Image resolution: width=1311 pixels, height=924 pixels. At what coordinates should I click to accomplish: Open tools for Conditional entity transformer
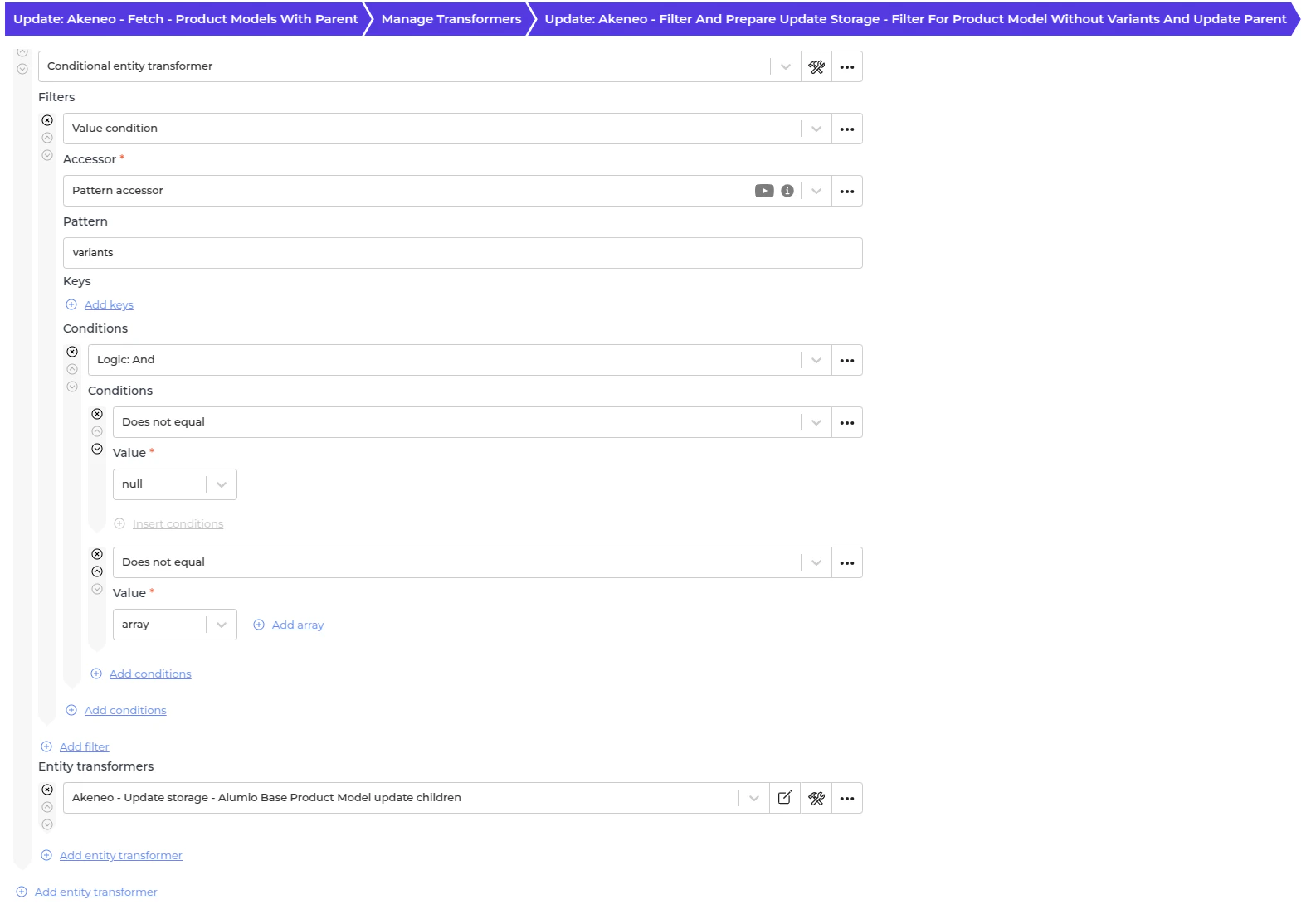click(x=816, y=66)
